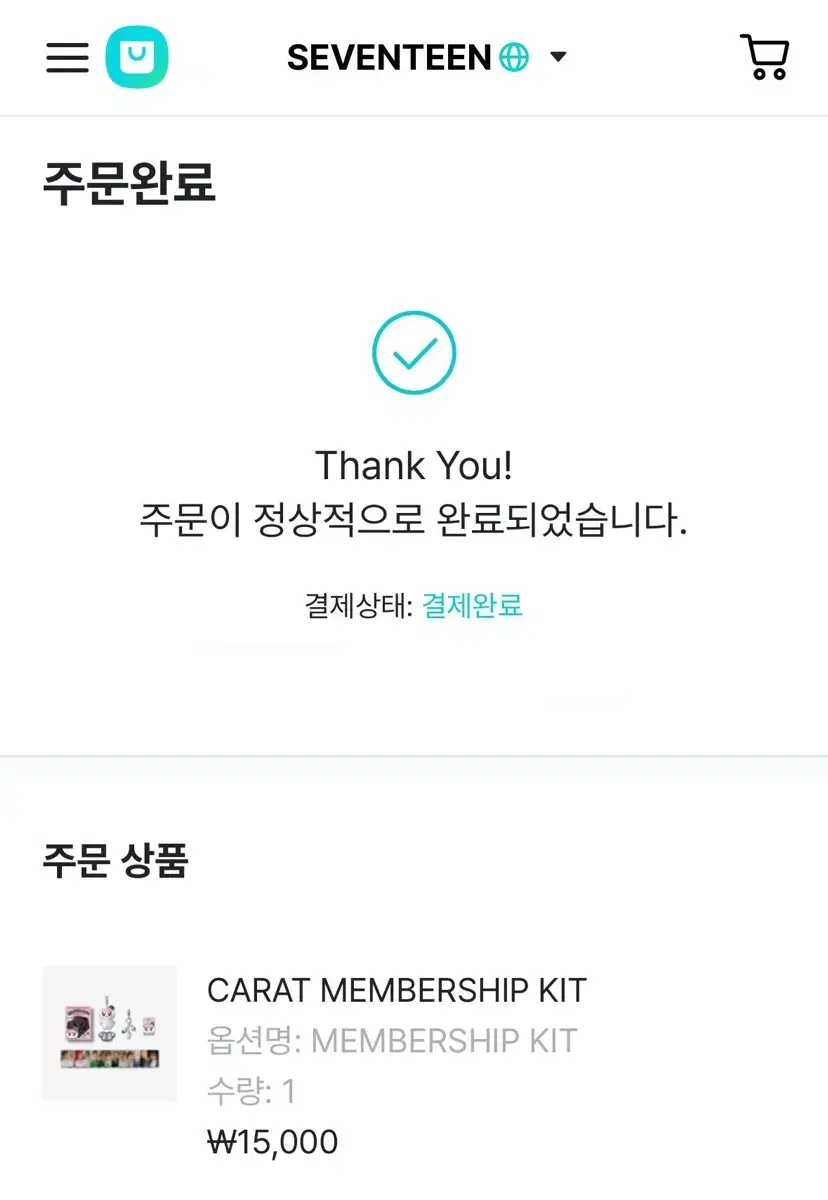
Task: Click the 결제상태 label
Action: [x=358, y=605]
